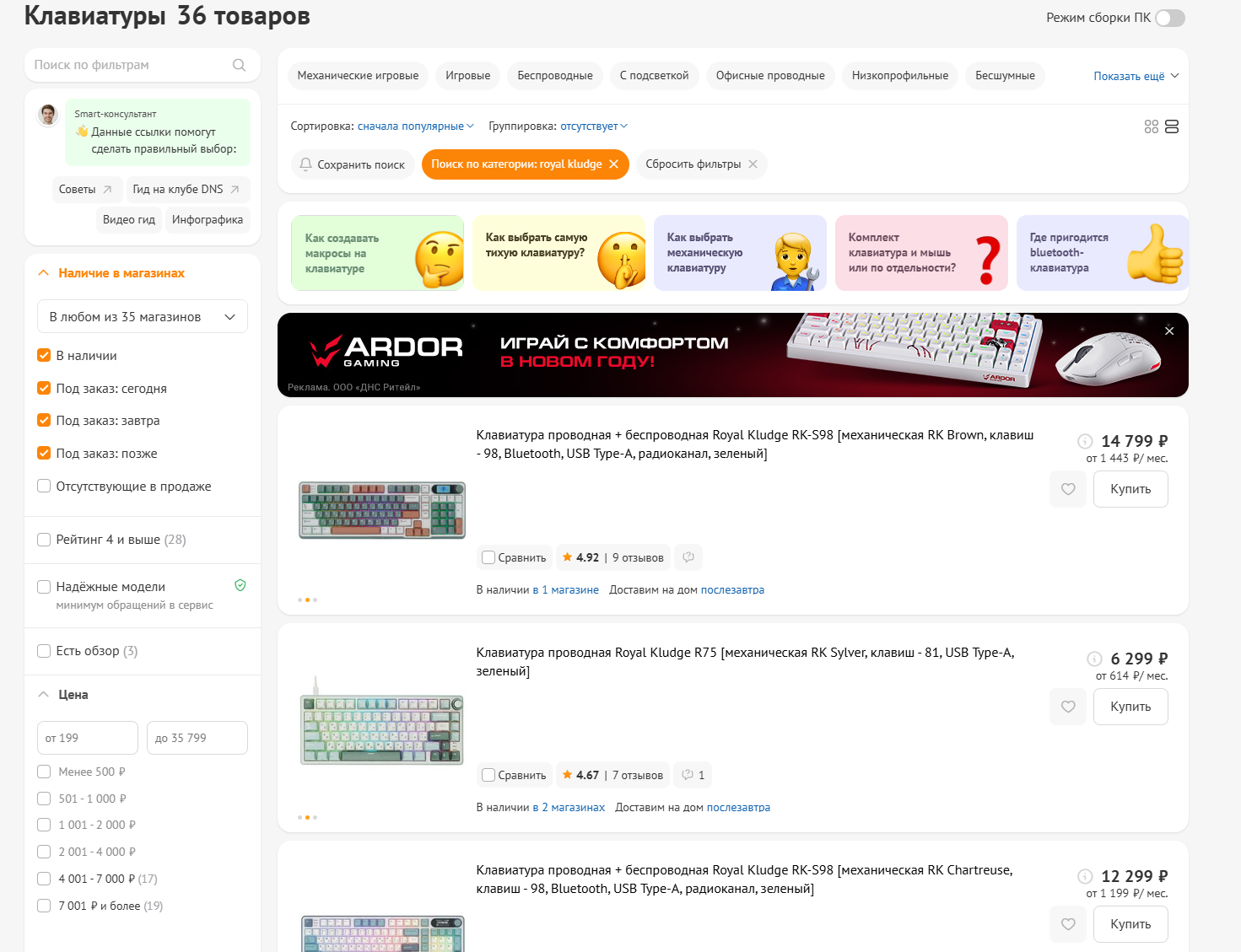1241x952 pixels.
Task: Check Отсутствующие в продаже
Action: click(x=44, y=486)
